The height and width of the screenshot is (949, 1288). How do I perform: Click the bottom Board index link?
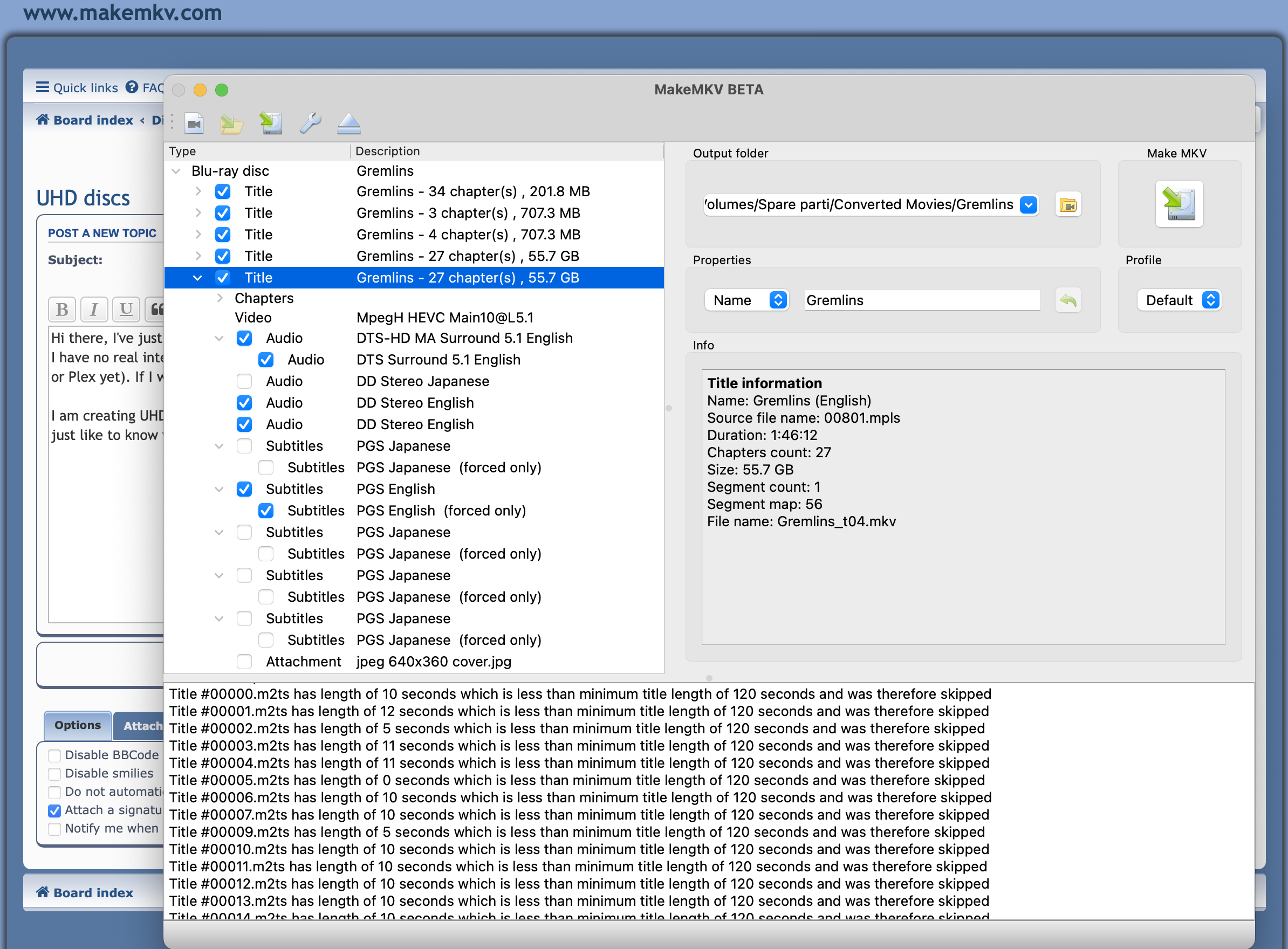[93, 893]
